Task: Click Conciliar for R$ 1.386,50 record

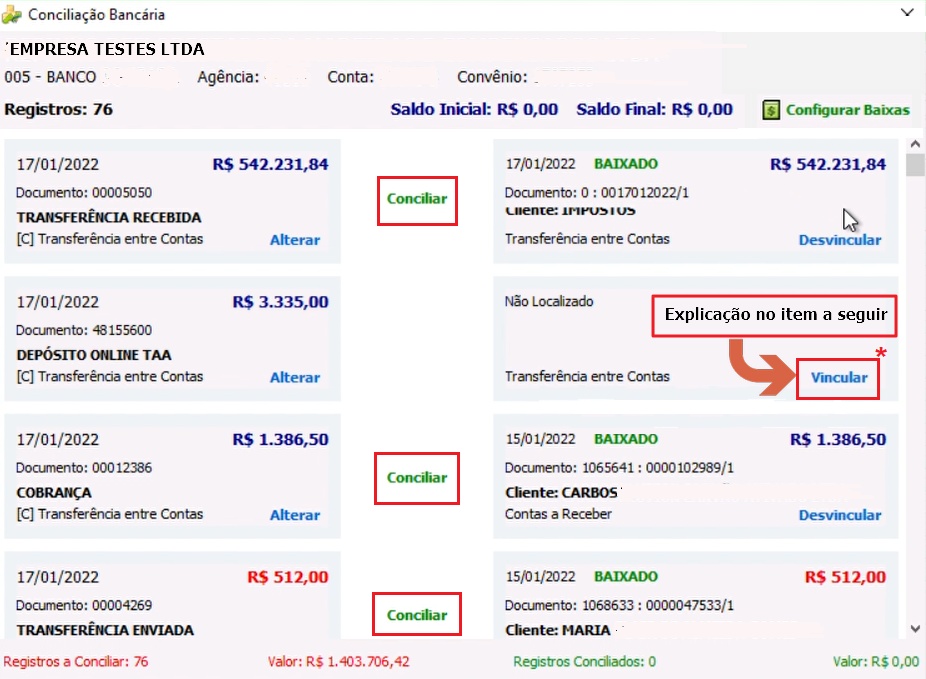Action: point(417,478)
